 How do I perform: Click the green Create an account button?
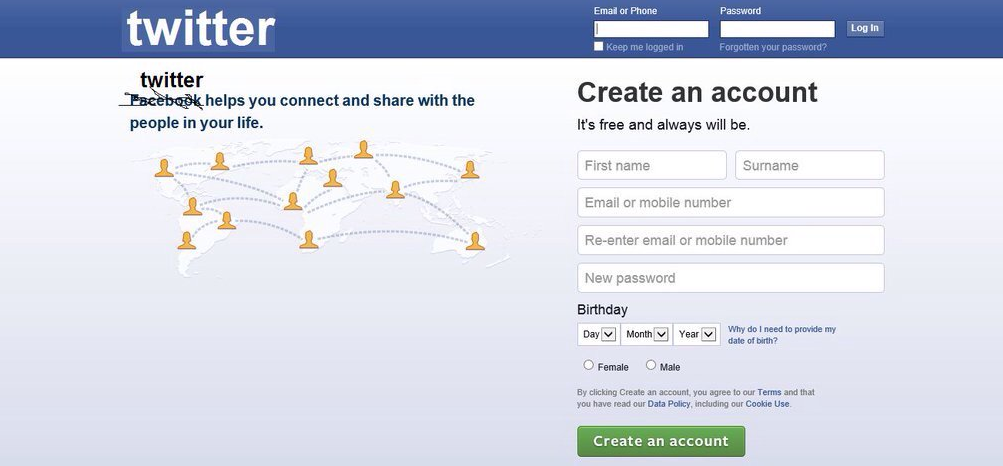click(660, 441)
